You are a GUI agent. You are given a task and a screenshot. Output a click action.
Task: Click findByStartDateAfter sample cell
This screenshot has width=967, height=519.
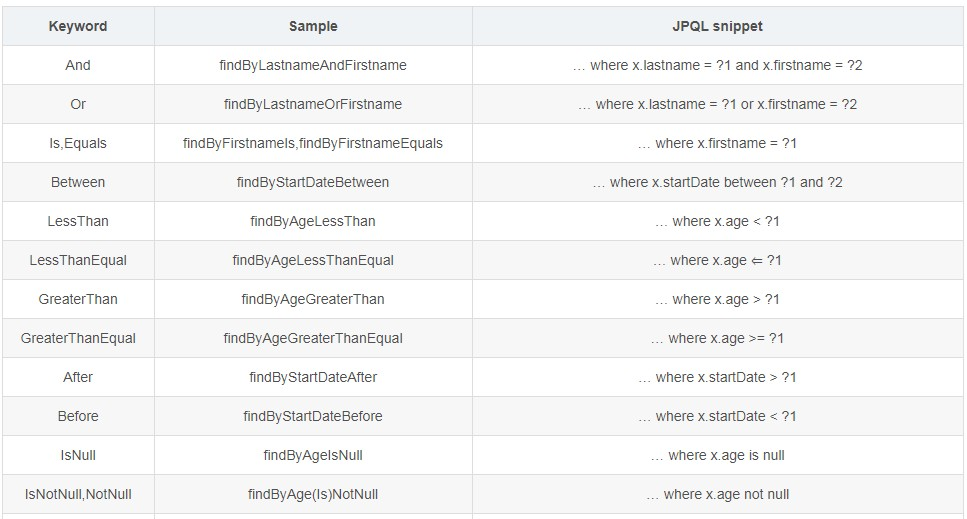pos(313,377)
